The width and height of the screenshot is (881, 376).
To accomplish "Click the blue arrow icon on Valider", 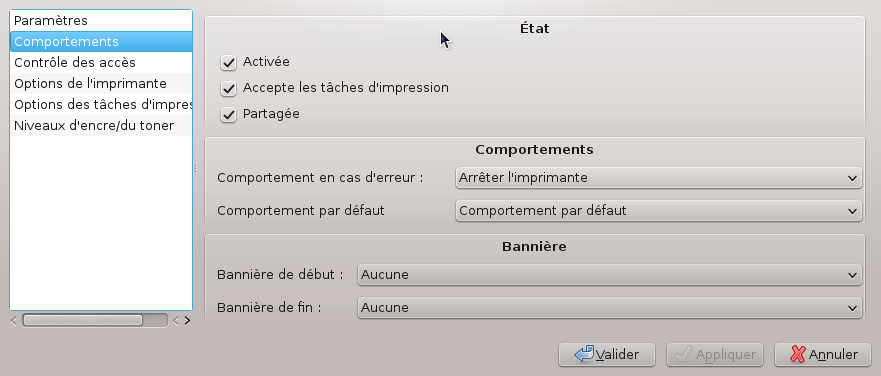I will [x=584, y=354].
